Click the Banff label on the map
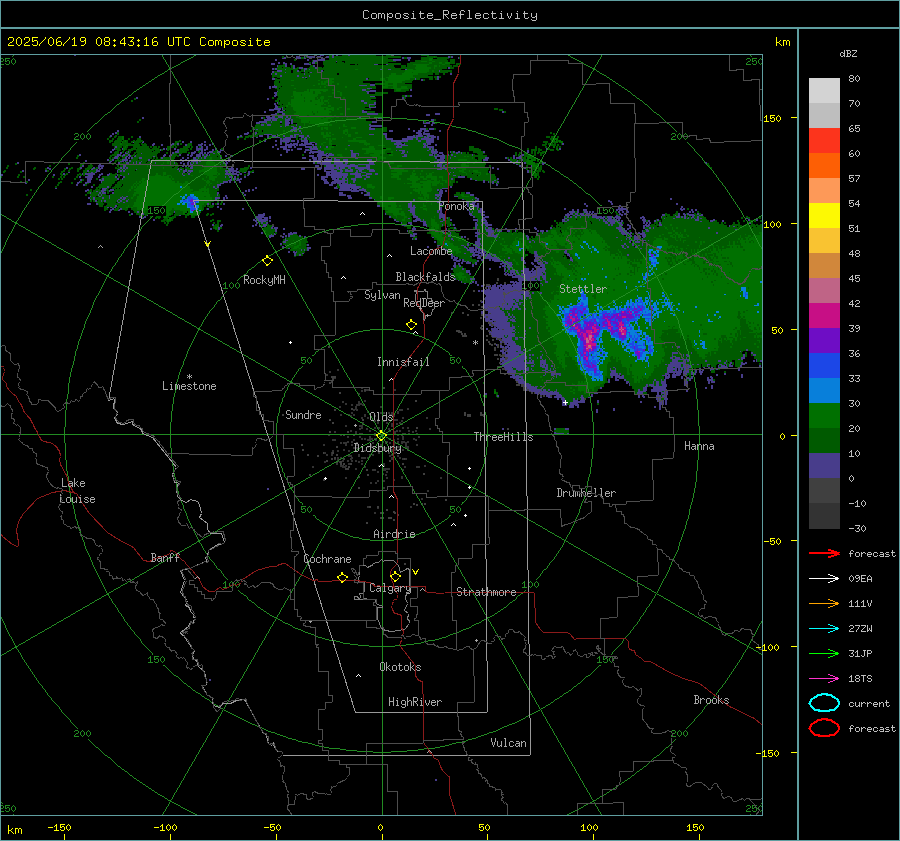 (x=165, y=557)
